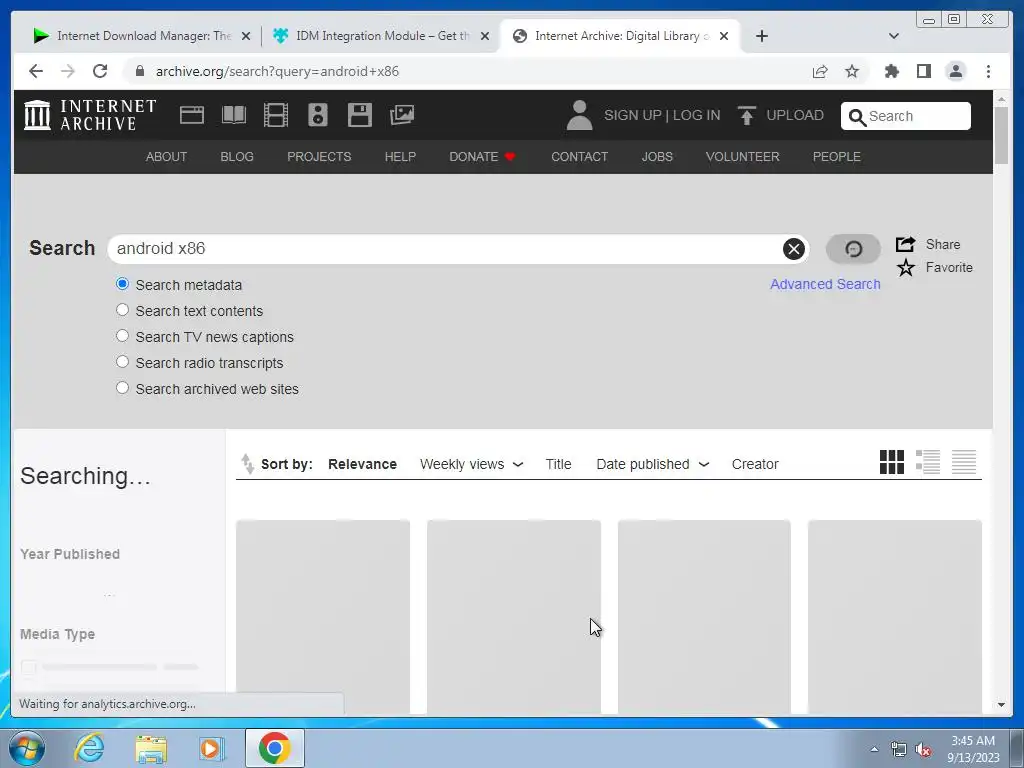
Task: Open the ABOUT menu item
Action: click(167, 157)
